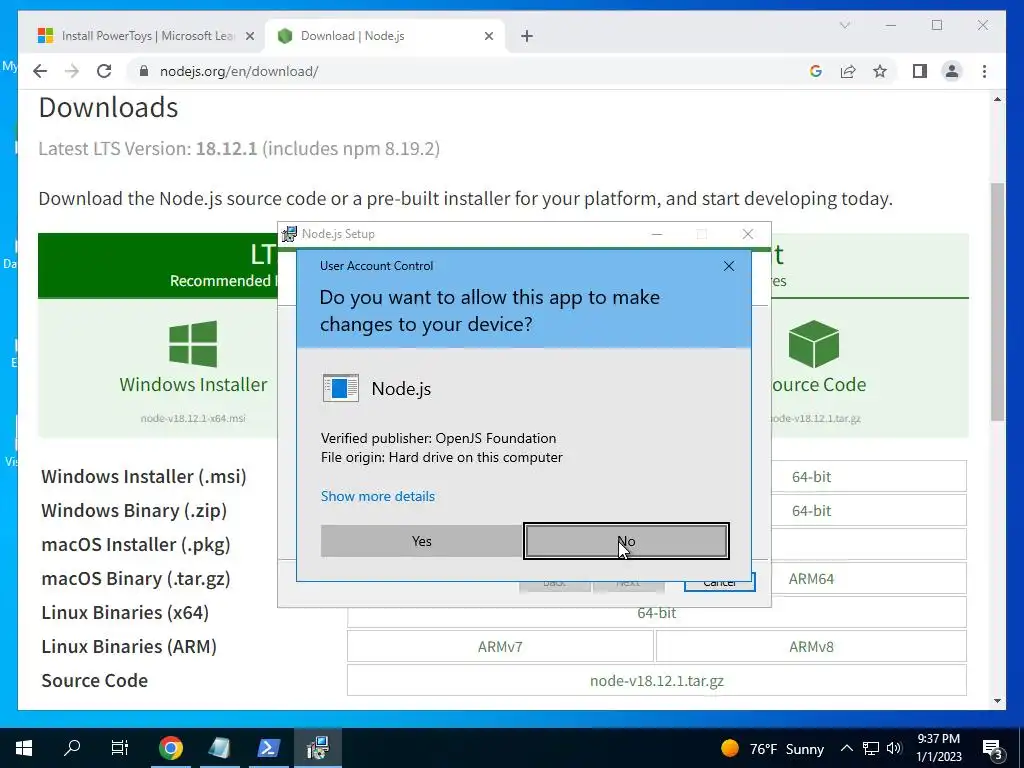Download node-v18.12.1.tar.gz source code
1024x768 pixels.
coord(656,680)
